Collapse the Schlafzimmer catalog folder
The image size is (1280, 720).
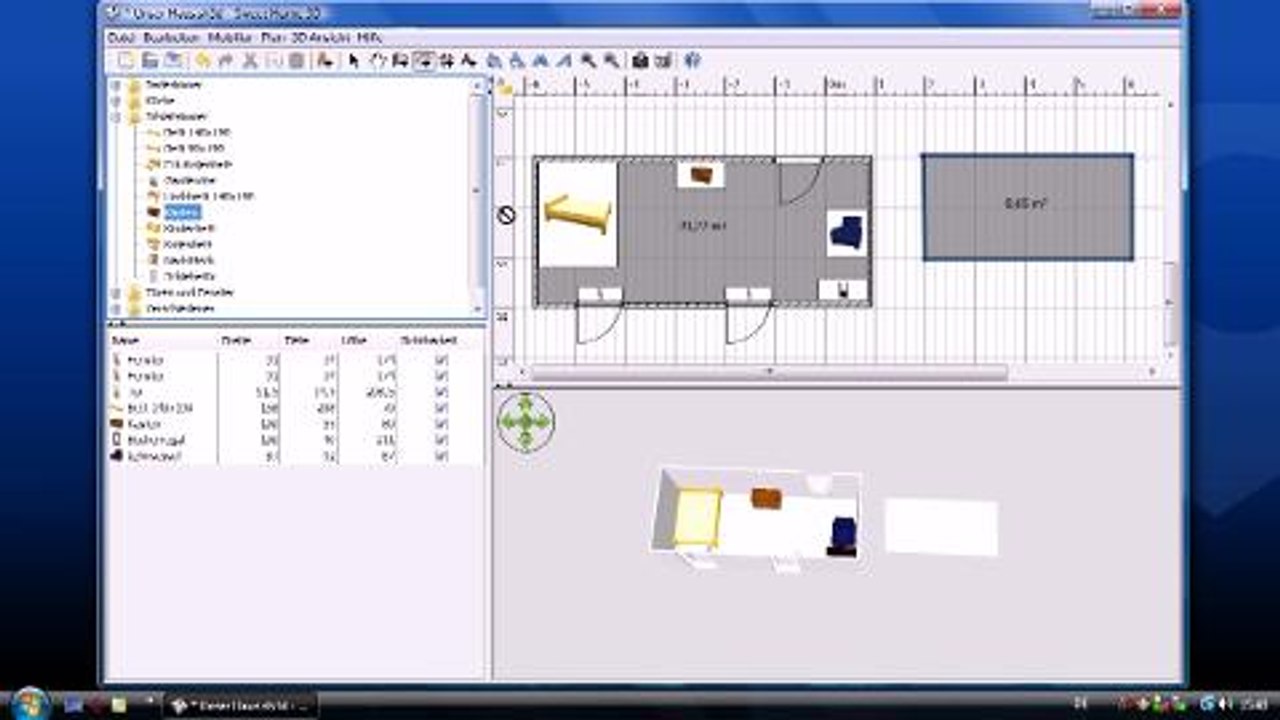click(115, 116)
